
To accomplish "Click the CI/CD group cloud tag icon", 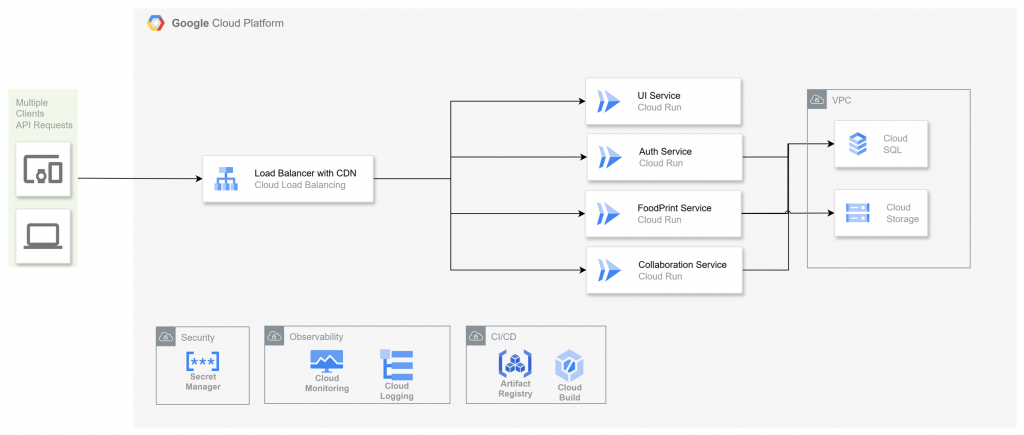I will tap(475, 336).
